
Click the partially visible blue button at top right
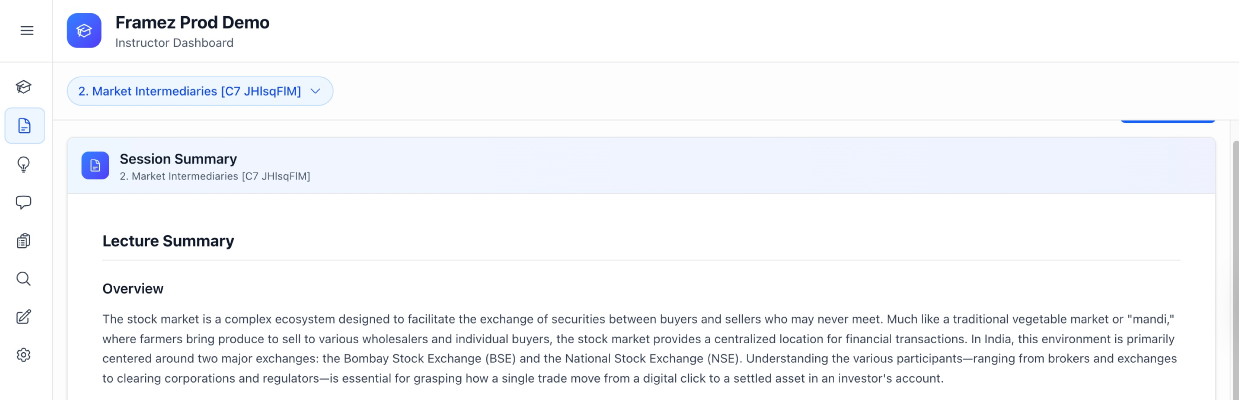(x=1167, y=121)
